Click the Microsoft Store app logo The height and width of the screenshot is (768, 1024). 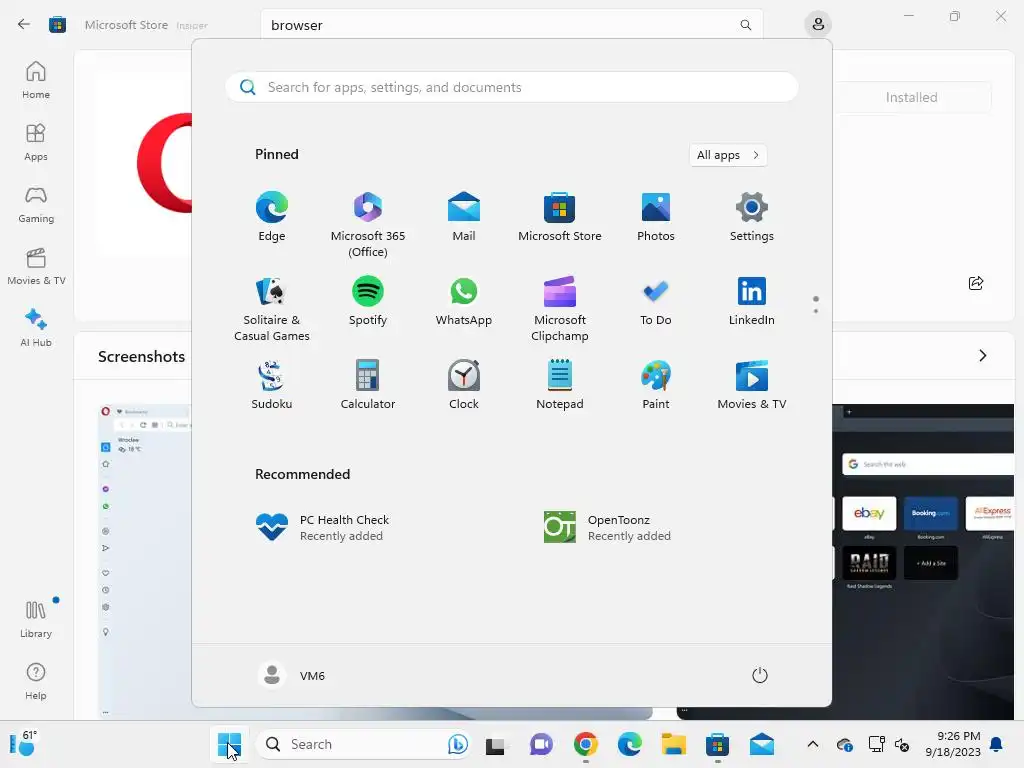[x=57, y=25]
